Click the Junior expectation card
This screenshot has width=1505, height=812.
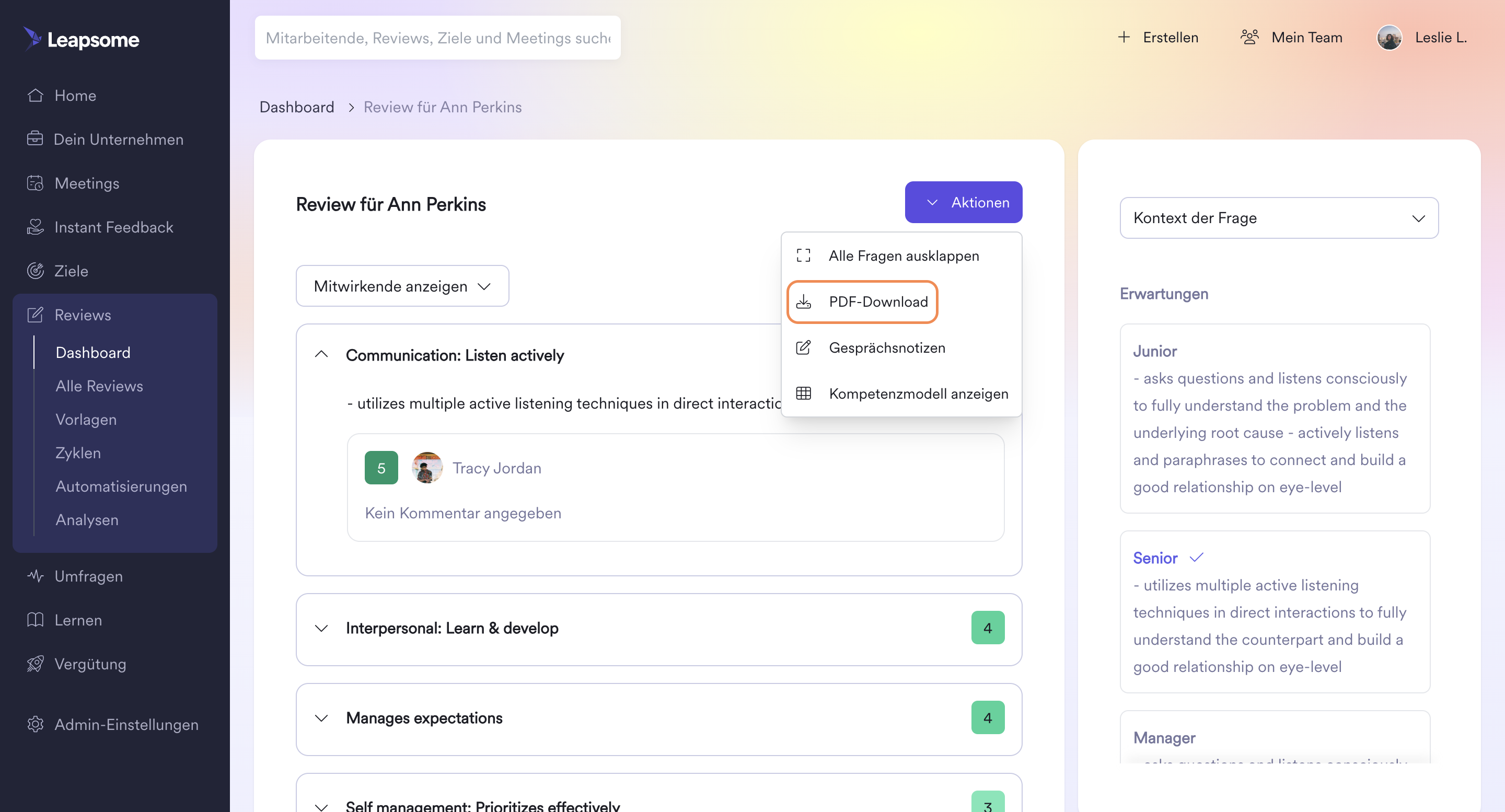pos(1275,418)
